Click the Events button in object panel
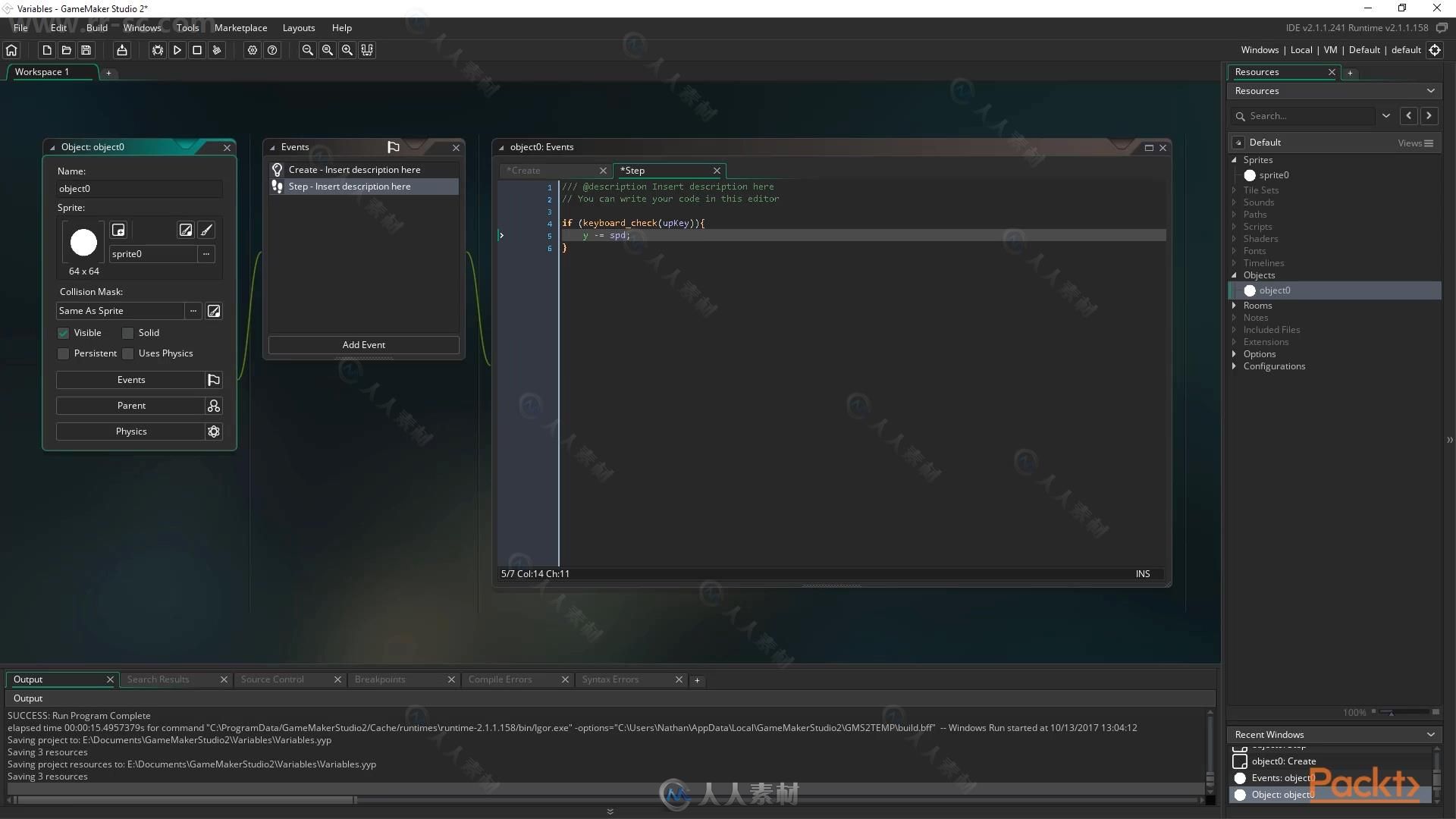 point(130,380)
